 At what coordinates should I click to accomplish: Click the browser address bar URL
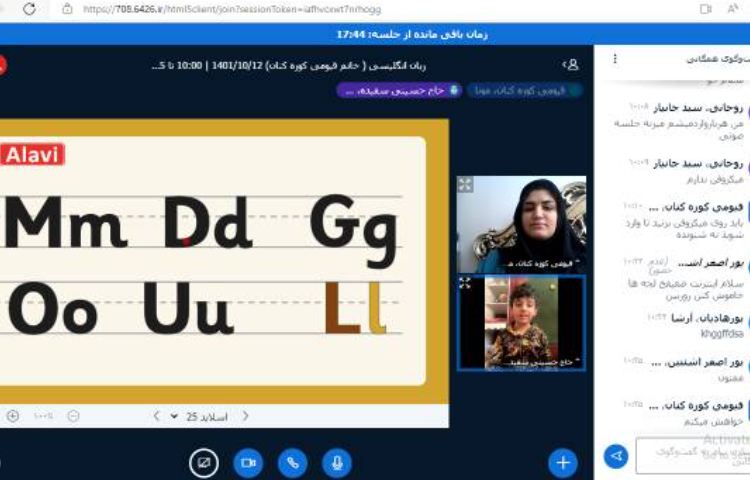click(232, 9)
